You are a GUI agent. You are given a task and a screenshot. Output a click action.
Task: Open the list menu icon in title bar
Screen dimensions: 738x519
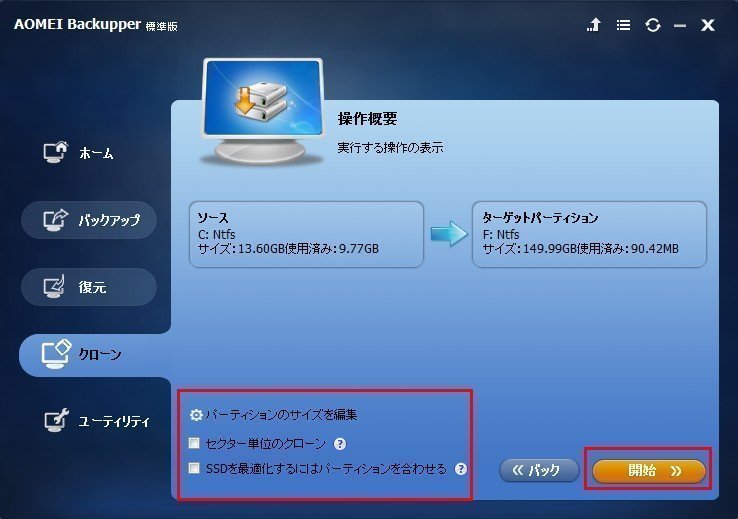tap(624, 25)
